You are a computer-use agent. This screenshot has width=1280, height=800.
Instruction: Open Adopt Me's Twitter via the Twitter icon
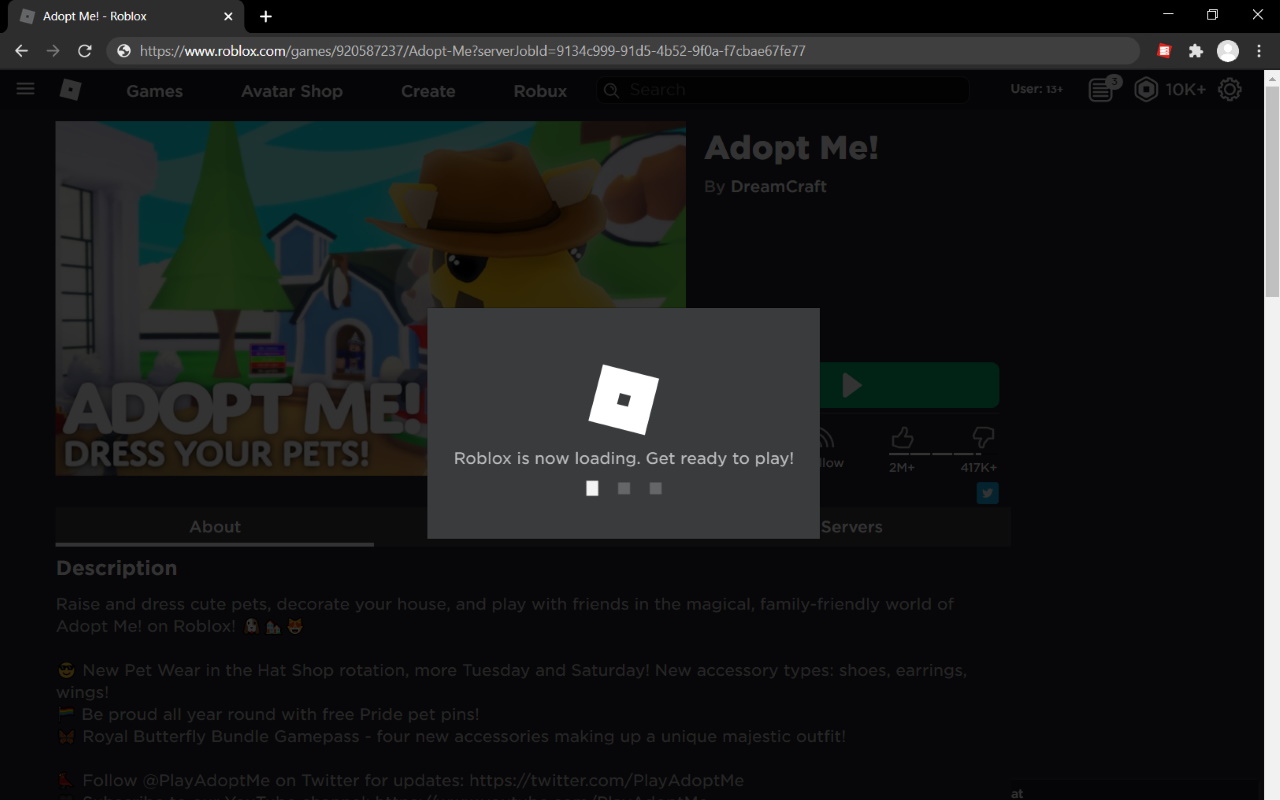click(987, 493)
